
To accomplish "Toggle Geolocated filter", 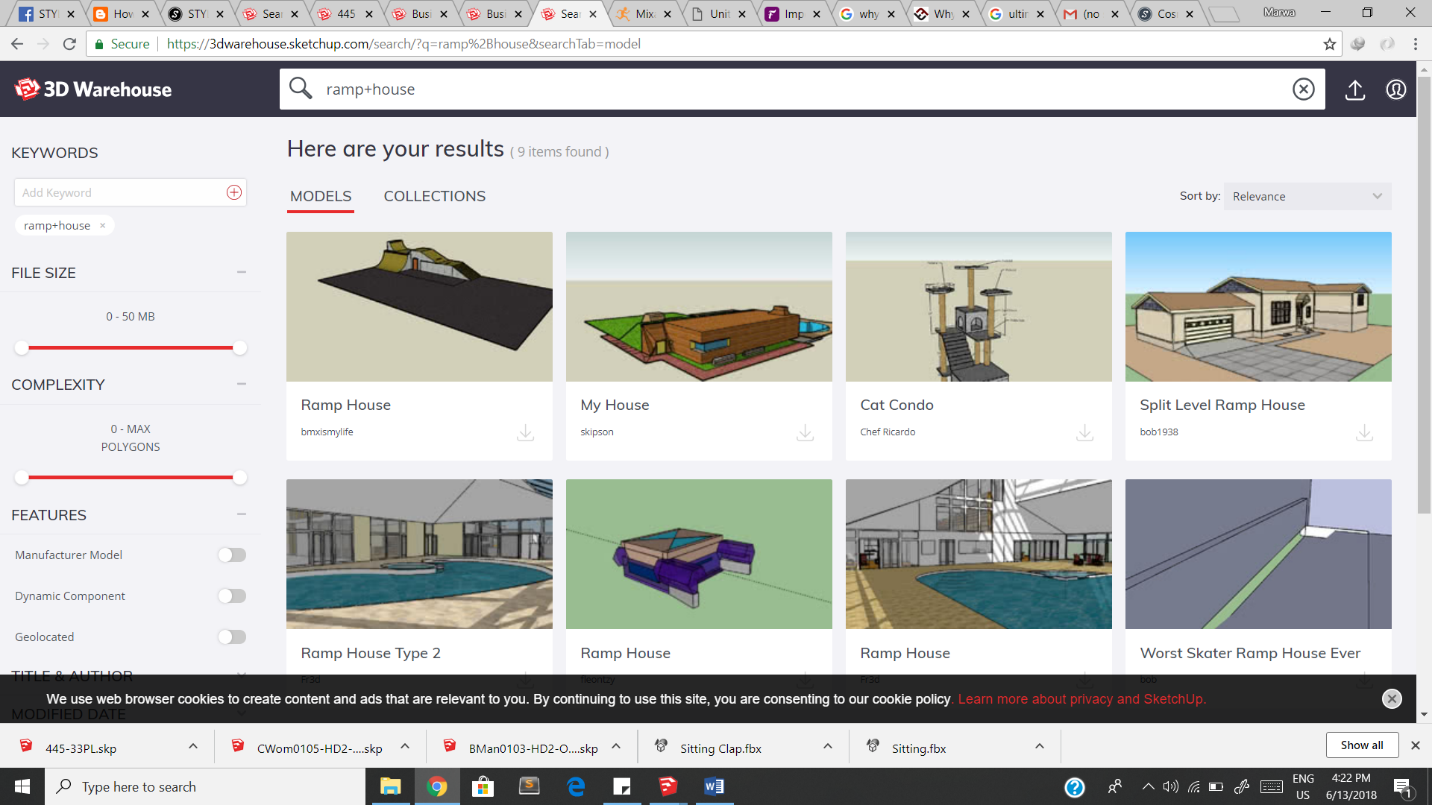I will tap(232, 637).
